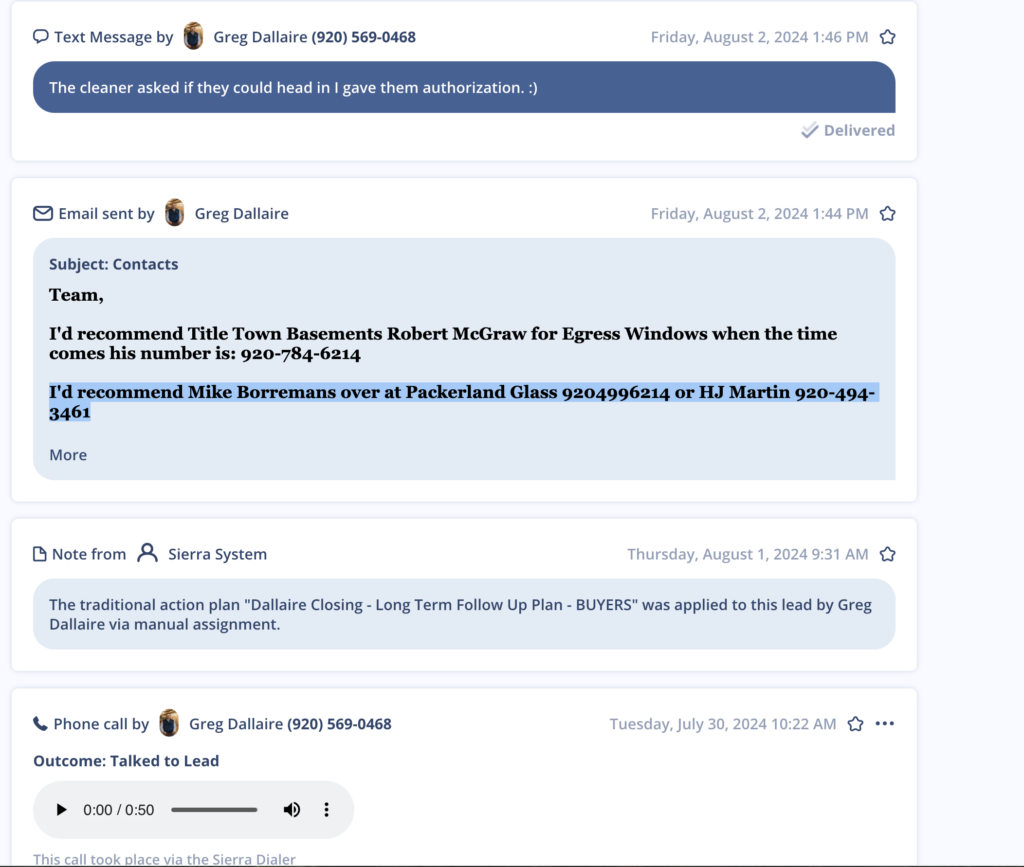Star the Contacts email entry
Viewport: 1024px width, 867px height.
click(x=887, y=213)
